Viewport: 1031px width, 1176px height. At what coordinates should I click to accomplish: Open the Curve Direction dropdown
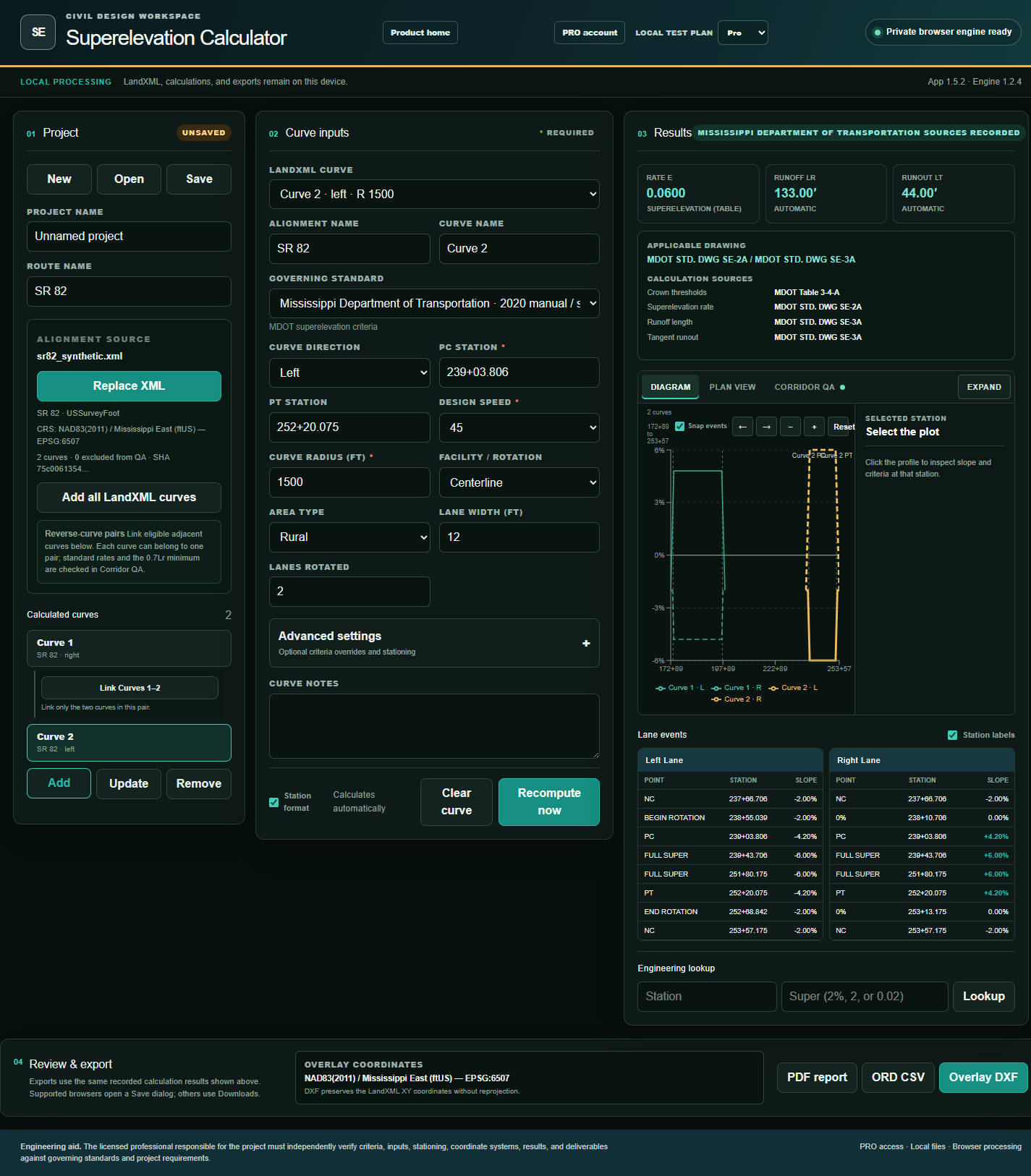pyautogui.click(x=349, y=372)
